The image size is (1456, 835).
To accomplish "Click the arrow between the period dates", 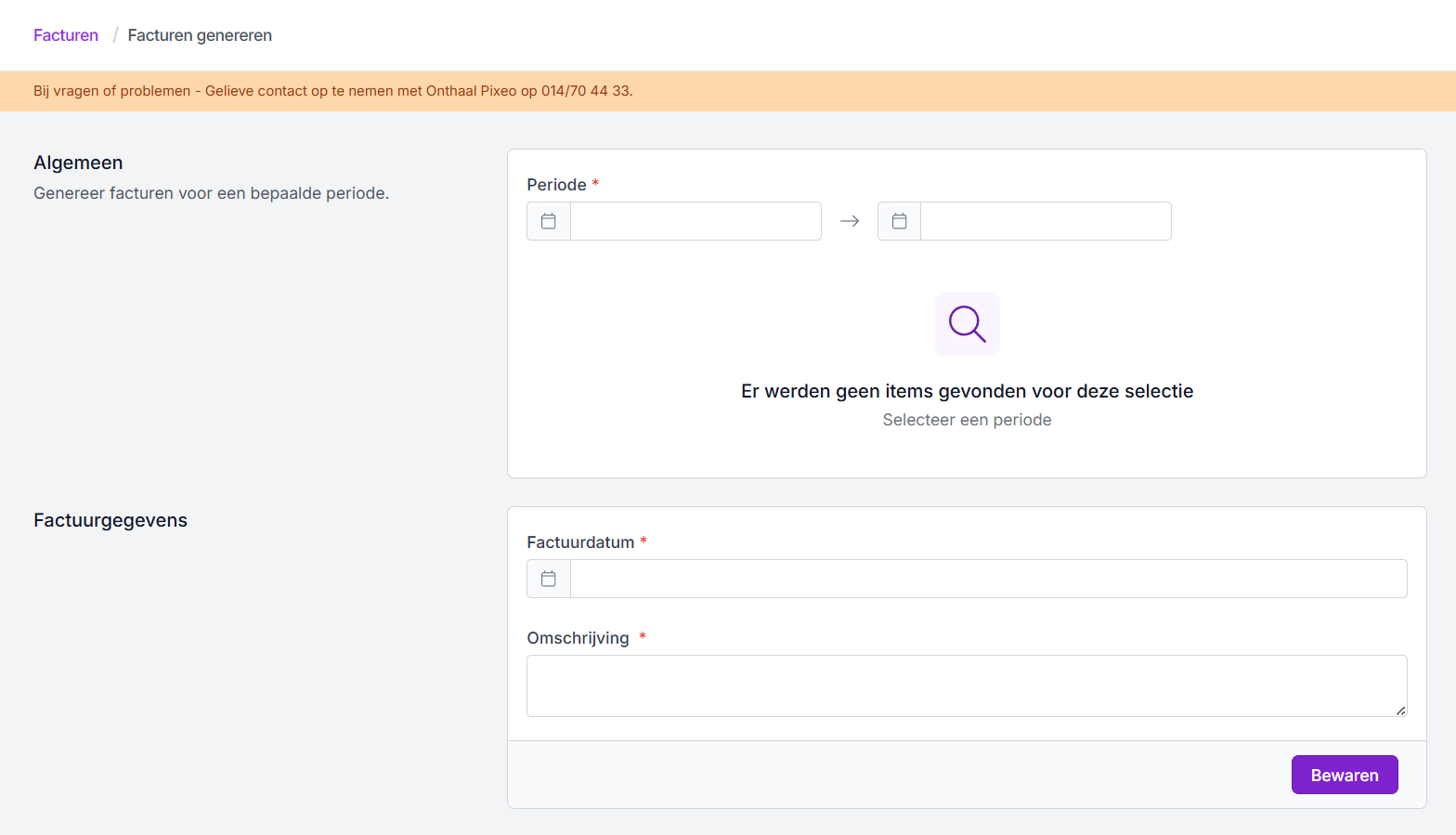I will 850,221.
